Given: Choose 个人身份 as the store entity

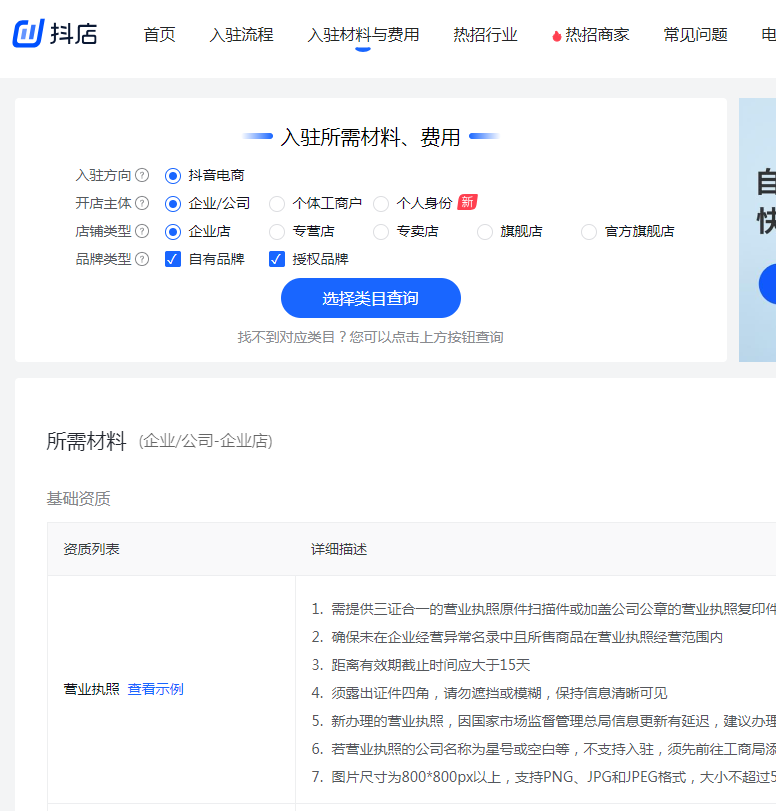Looking at the screenshot, I should [x=381, y=204].
